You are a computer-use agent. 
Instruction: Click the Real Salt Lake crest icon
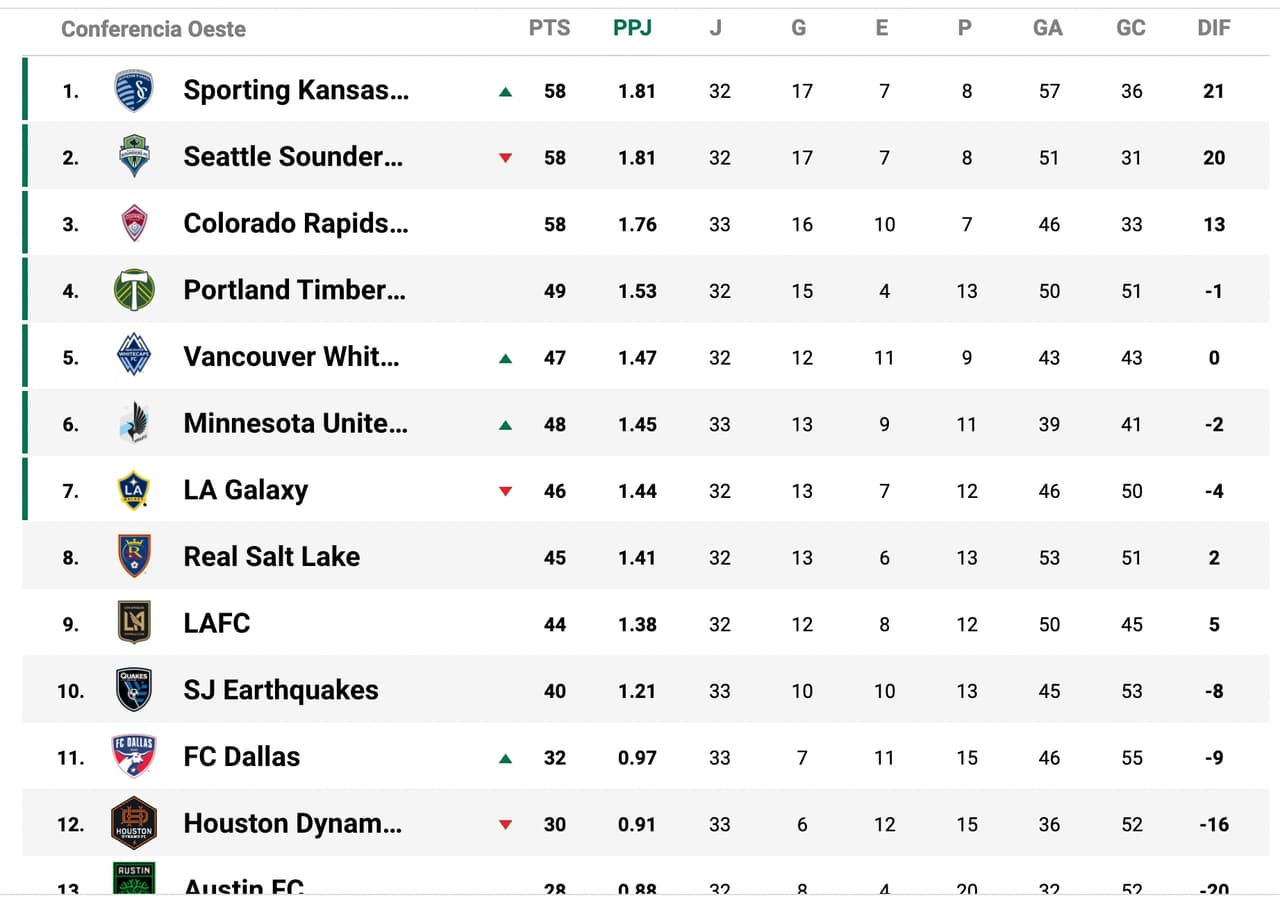click(134, 557)
